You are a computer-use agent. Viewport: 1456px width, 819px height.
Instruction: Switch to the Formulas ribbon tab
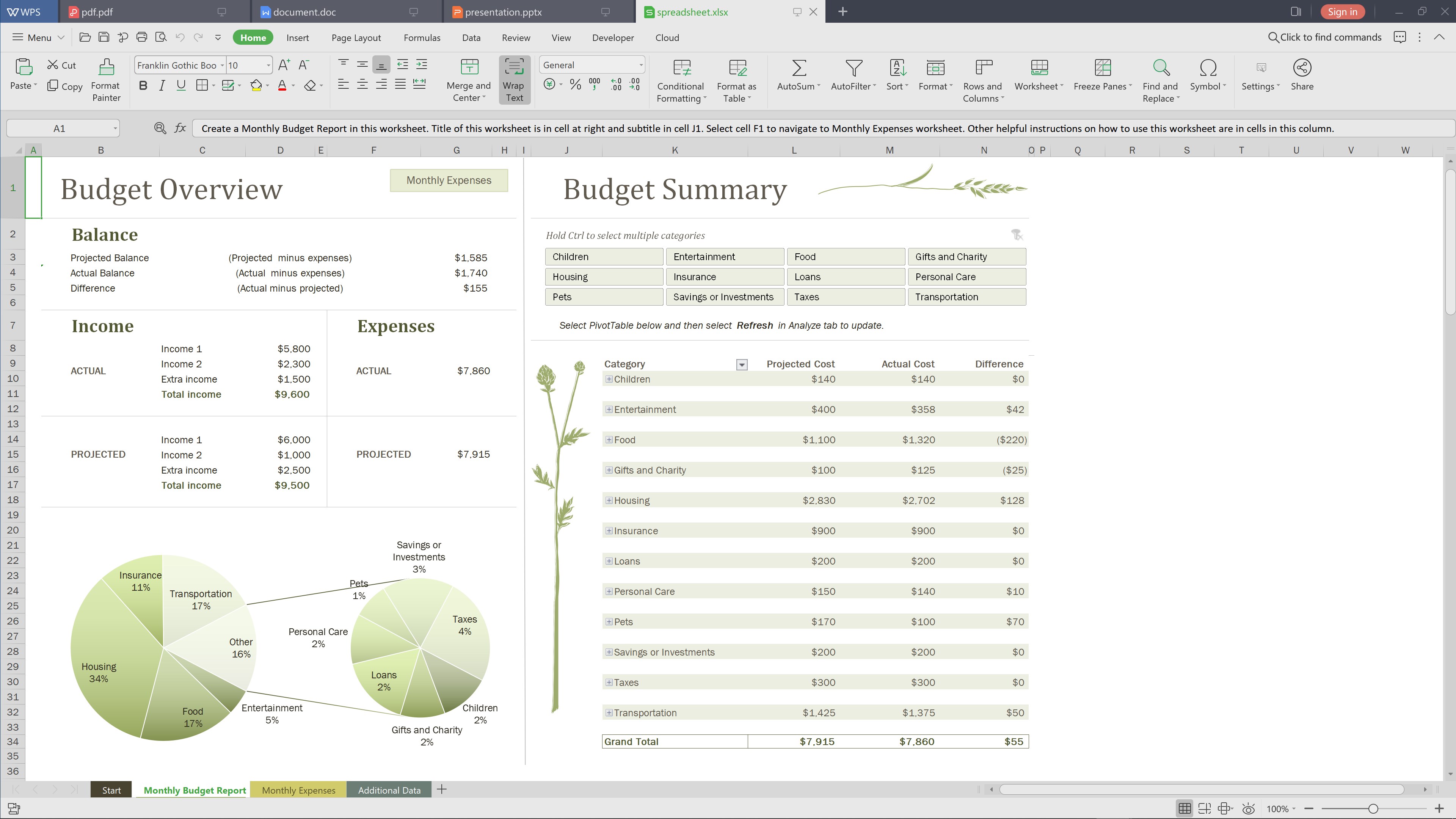point(422,38)
